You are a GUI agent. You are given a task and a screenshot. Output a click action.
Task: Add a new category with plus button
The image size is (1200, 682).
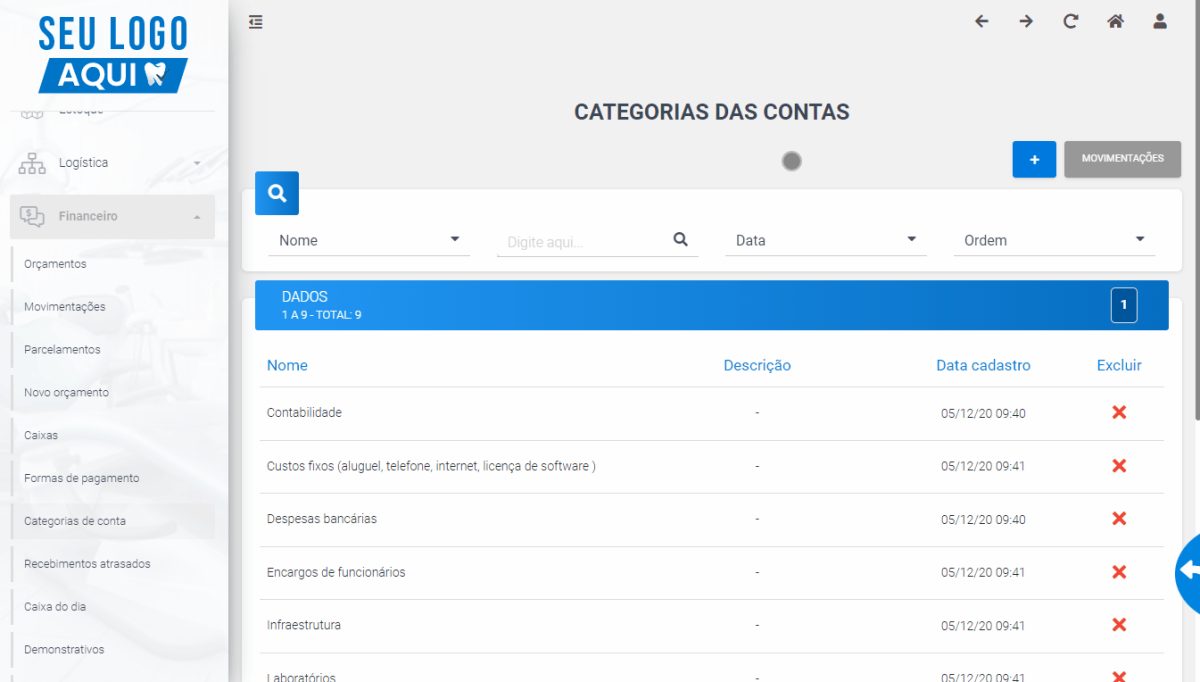click(1034, 159)
